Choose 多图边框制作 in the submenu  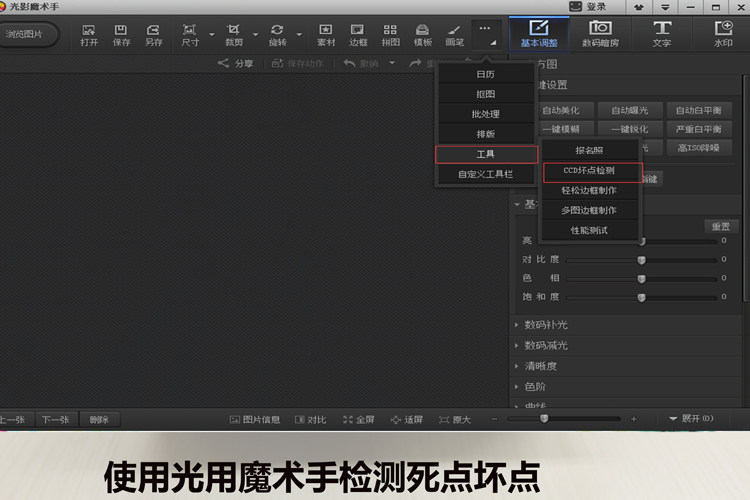pyautogui.click(x=589, y=211)
